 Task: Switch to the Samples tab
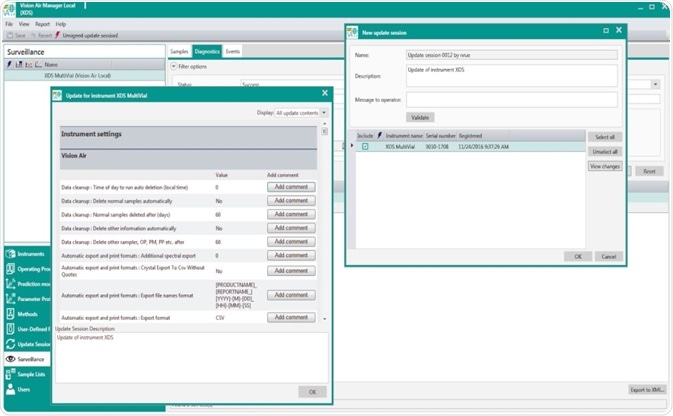tap(179, 52)
